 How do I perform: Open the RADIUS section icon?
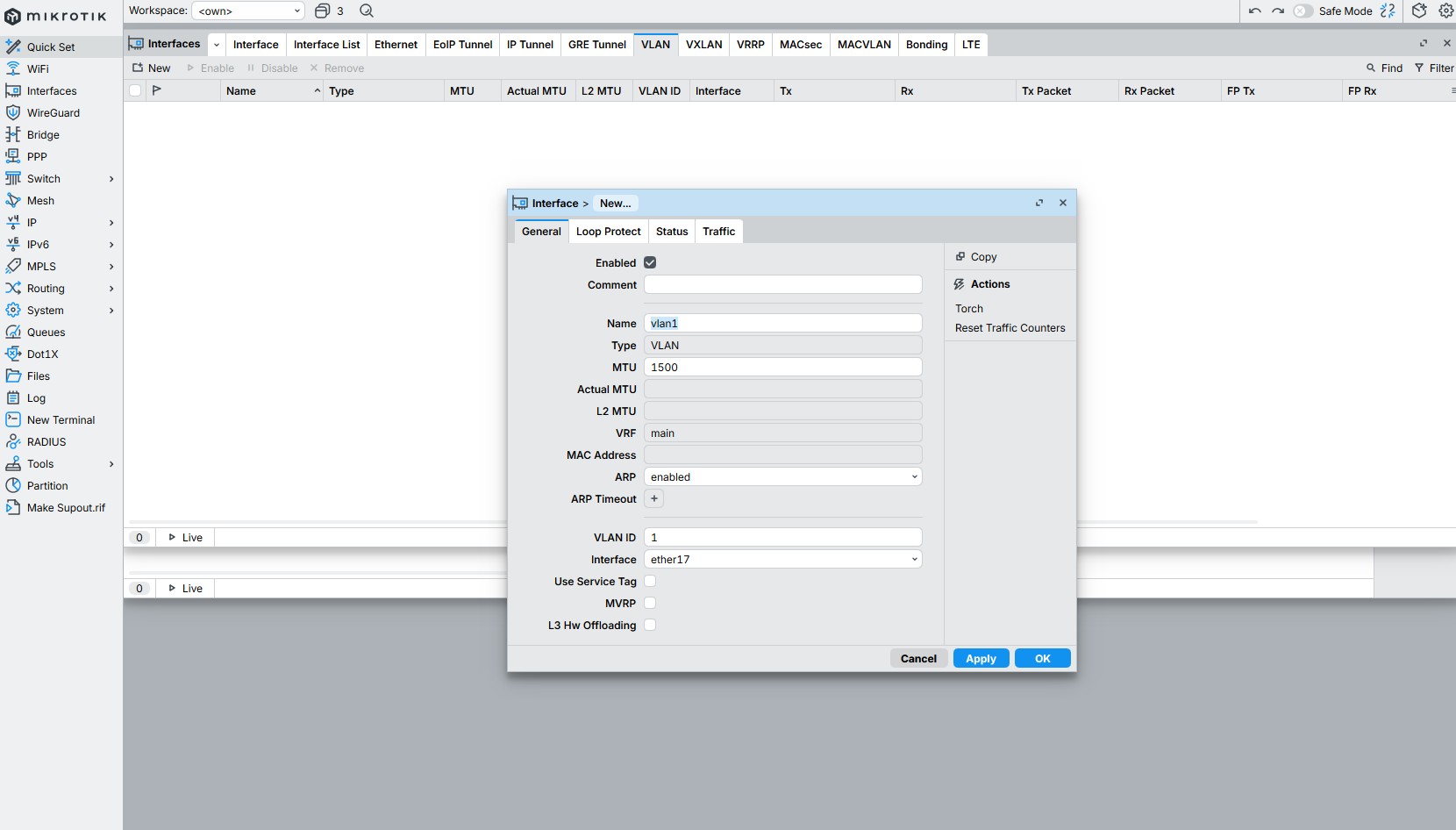(x=13, y=441)
